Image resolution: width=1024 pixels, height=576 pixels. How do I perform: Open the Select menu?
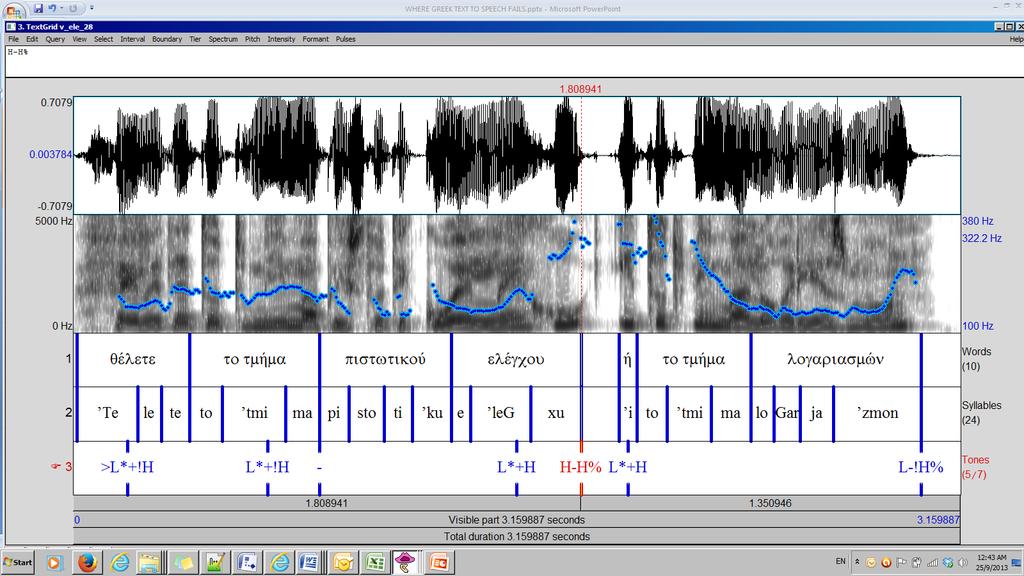[103, 39]
